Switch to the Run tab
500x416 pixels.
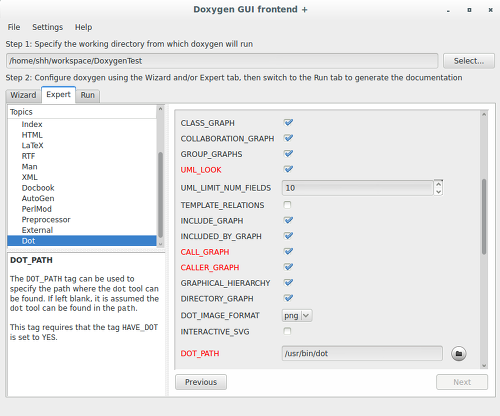tap(88, 95)
